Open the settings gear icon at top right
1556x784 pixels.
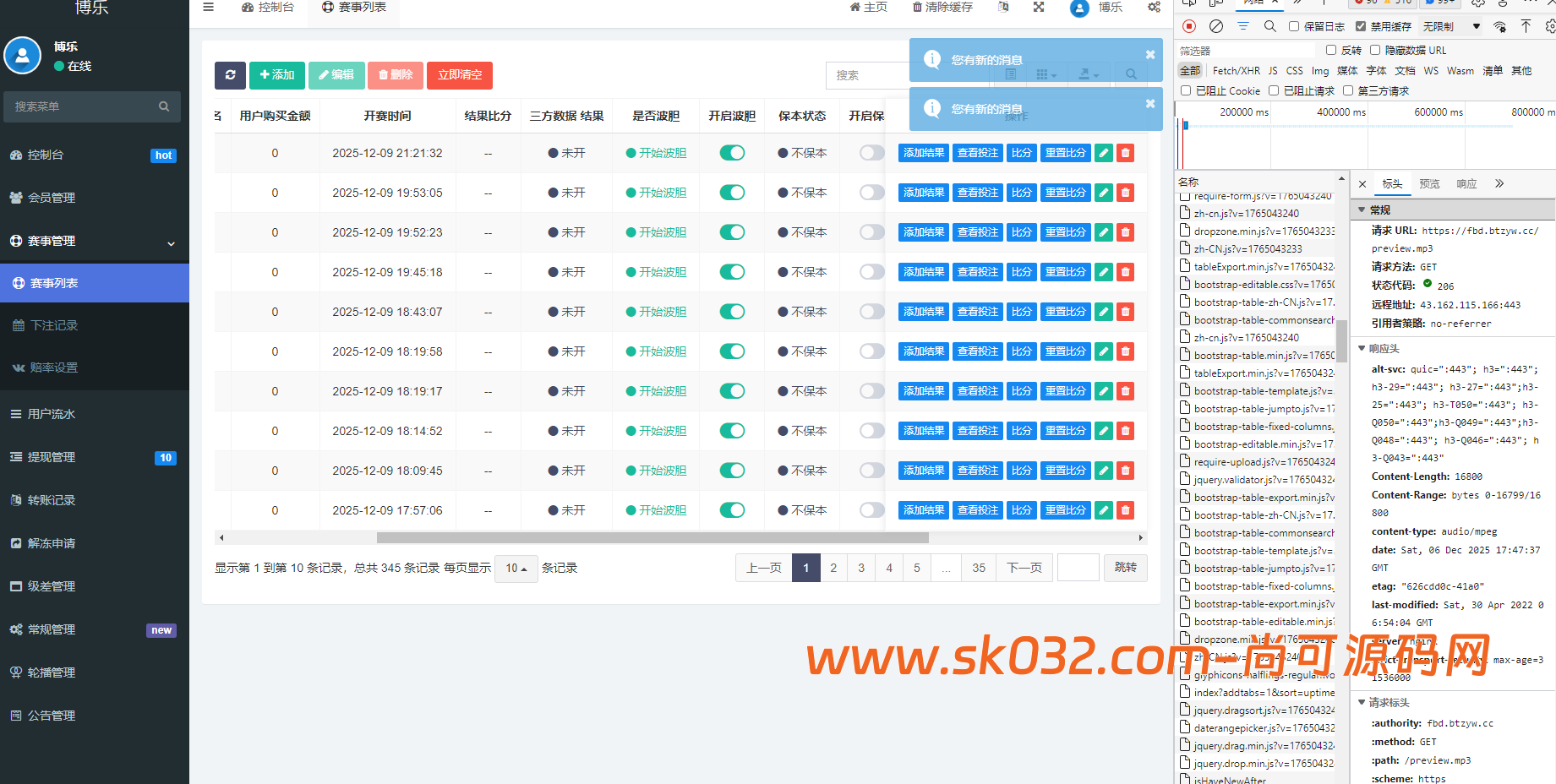point(1154,7)
